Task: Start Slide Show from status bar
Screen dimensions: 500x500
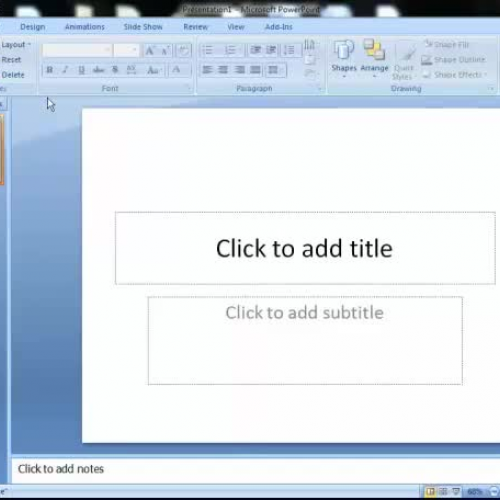Action: point(456,492)
